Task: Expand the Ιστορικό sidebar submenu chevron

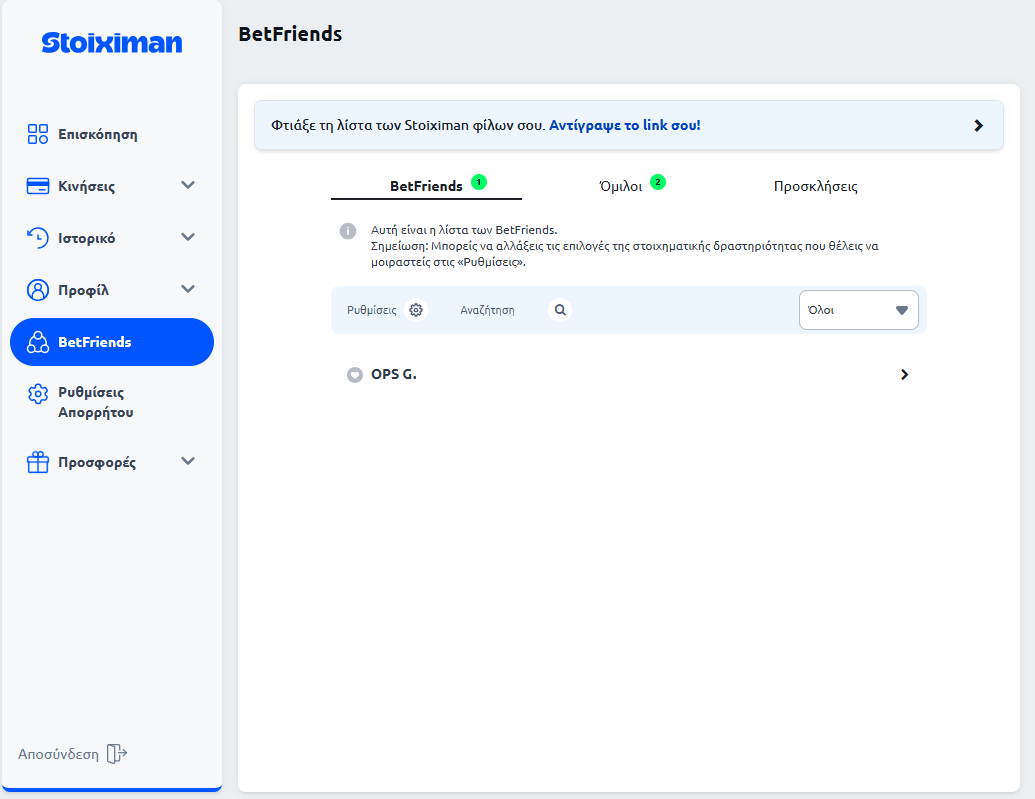Action: (187, 238)
